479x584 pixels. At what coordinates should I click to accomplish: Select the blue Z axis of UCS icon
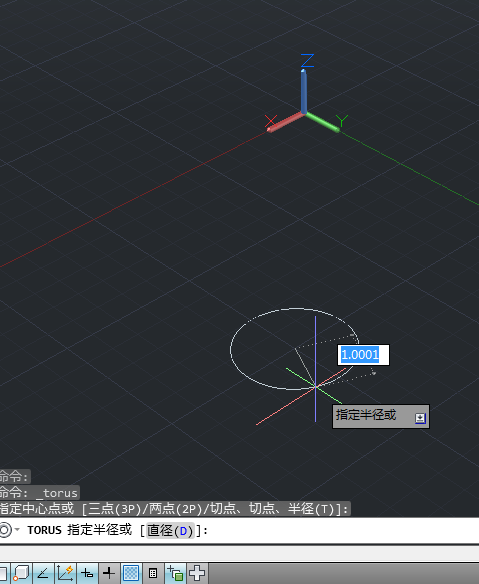pos(304,91)
